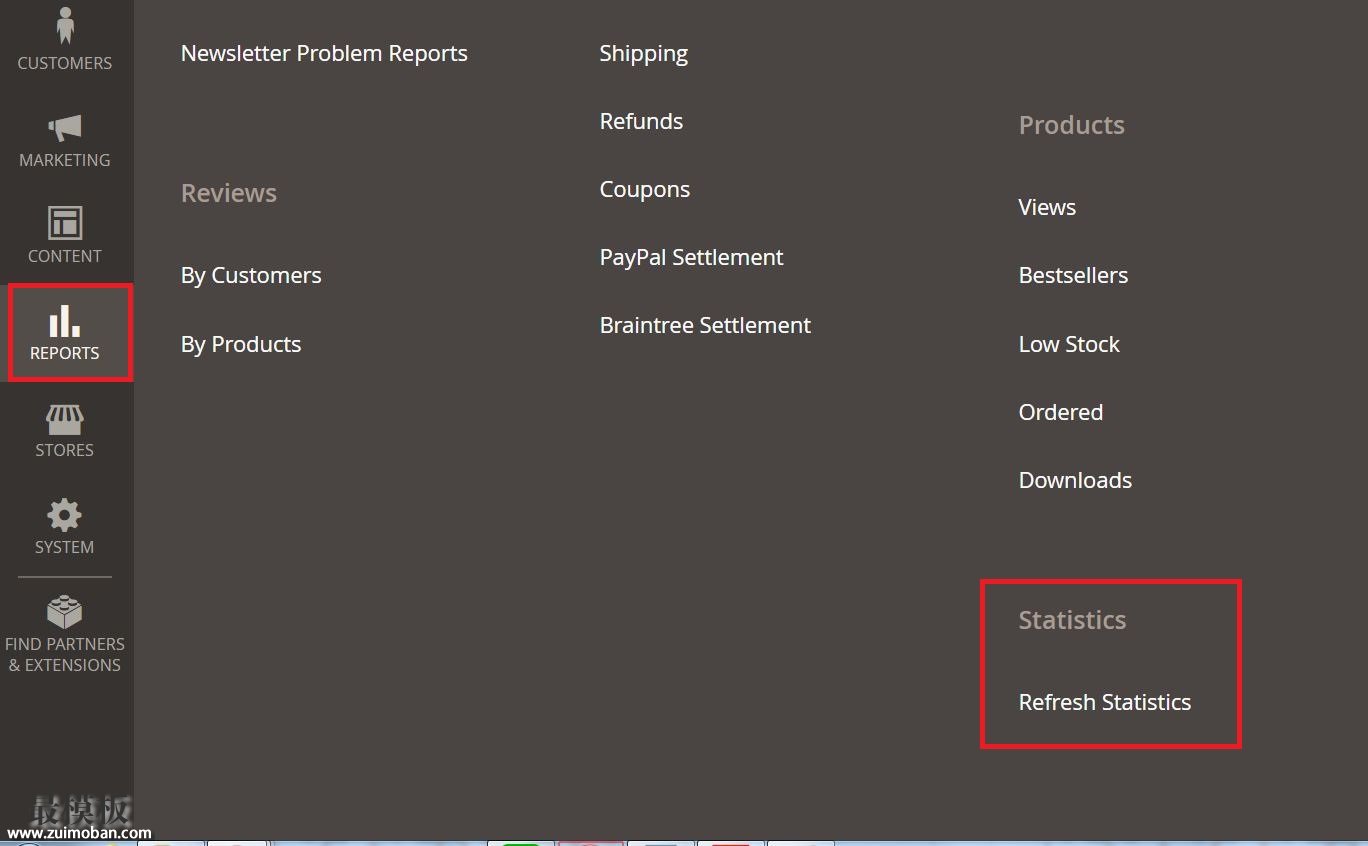Open Reviews By Products report
This screenshot has height=846, width=1368.
coord(241,344)
